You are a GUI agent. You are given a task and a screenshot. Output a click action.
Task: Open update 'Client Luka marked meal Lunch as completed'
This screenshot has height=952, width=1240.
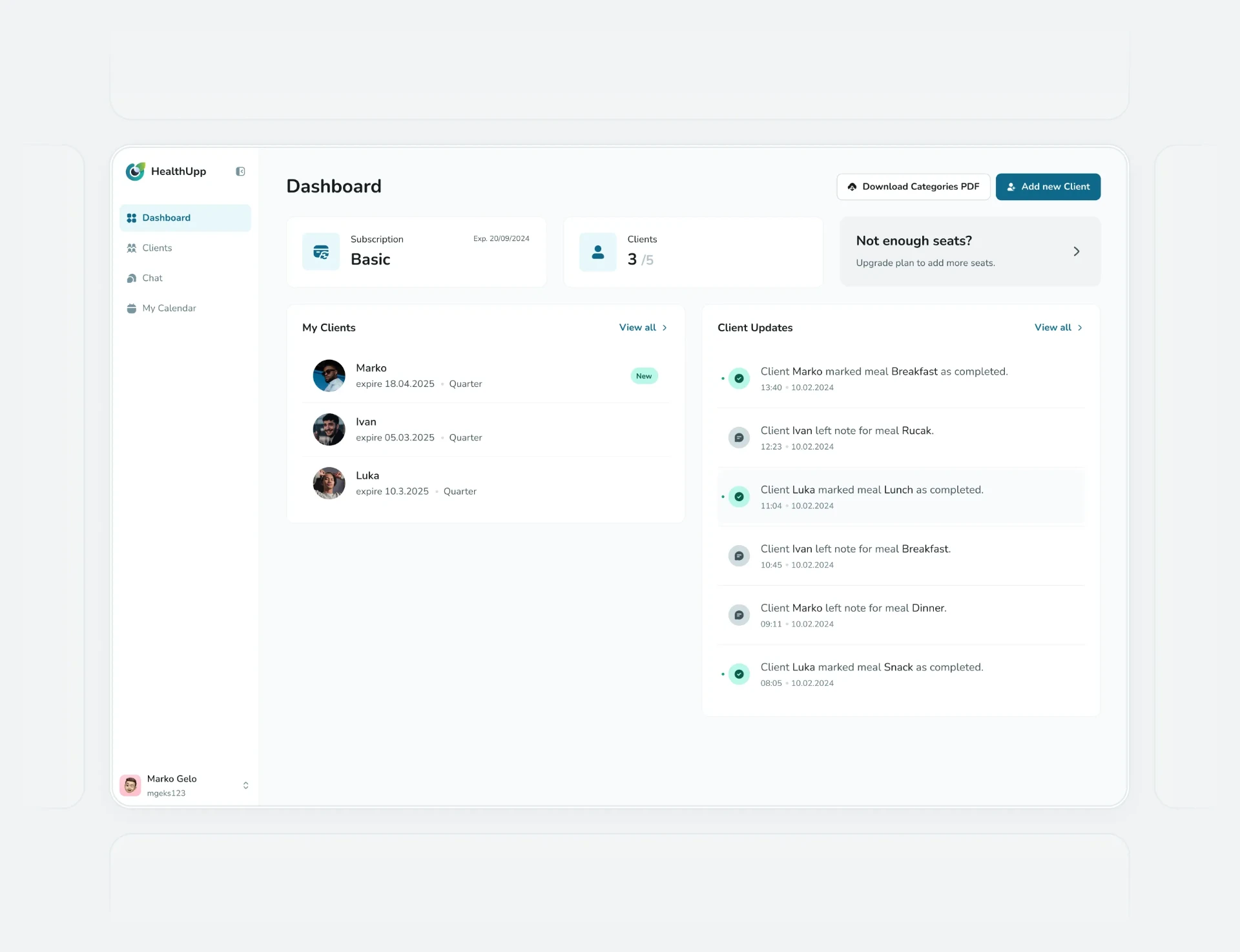[901, 497]
